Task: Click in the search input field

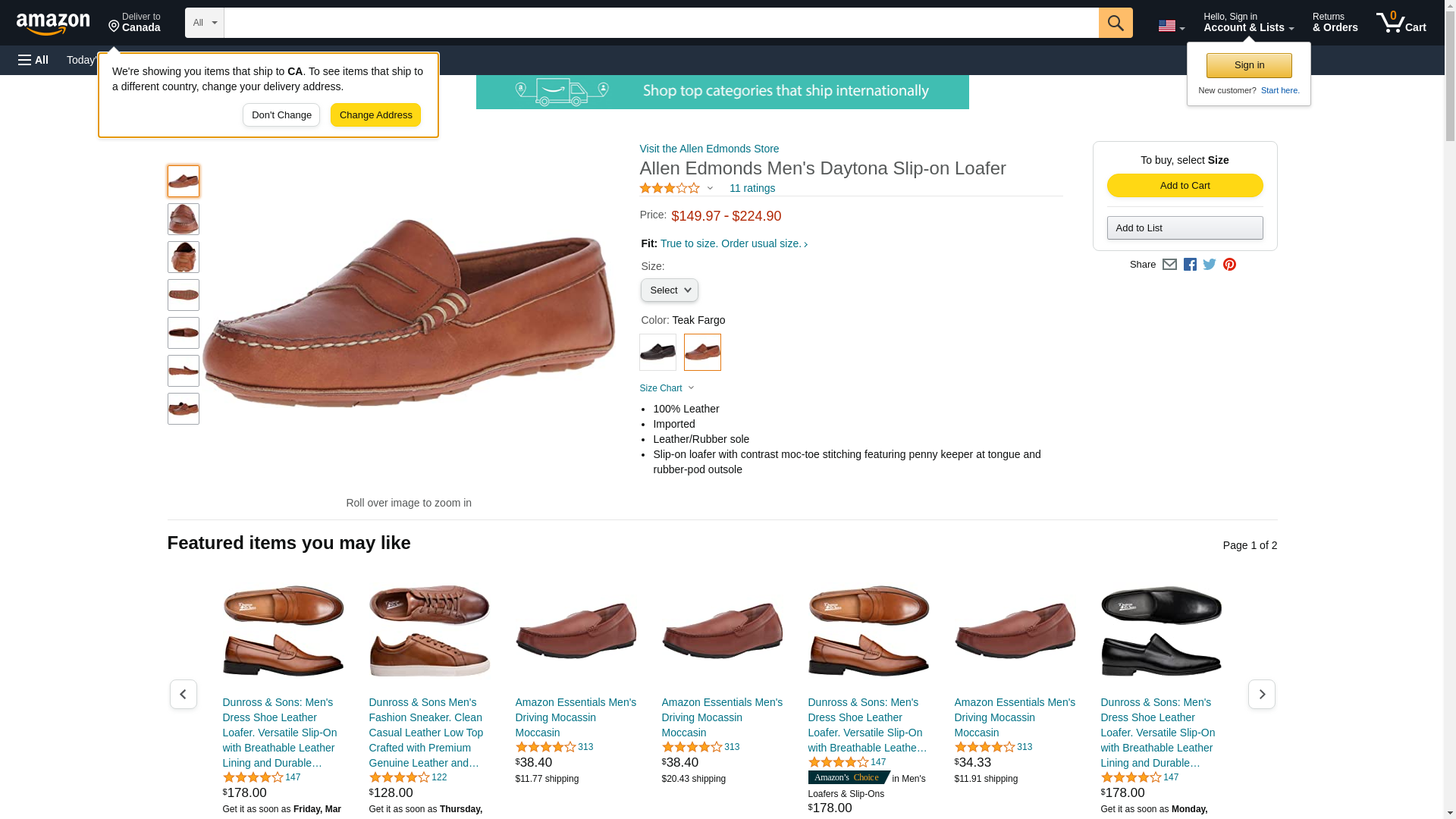Action: tap(661, 23)
